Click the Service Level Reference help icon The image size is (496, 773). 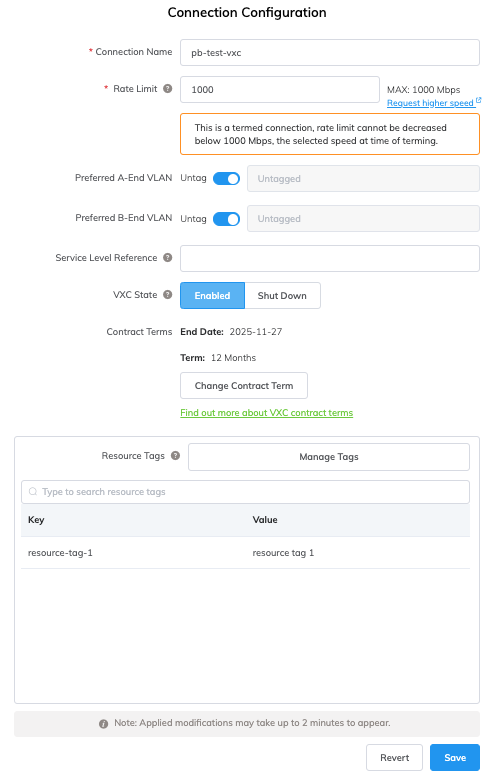(168, 258)
